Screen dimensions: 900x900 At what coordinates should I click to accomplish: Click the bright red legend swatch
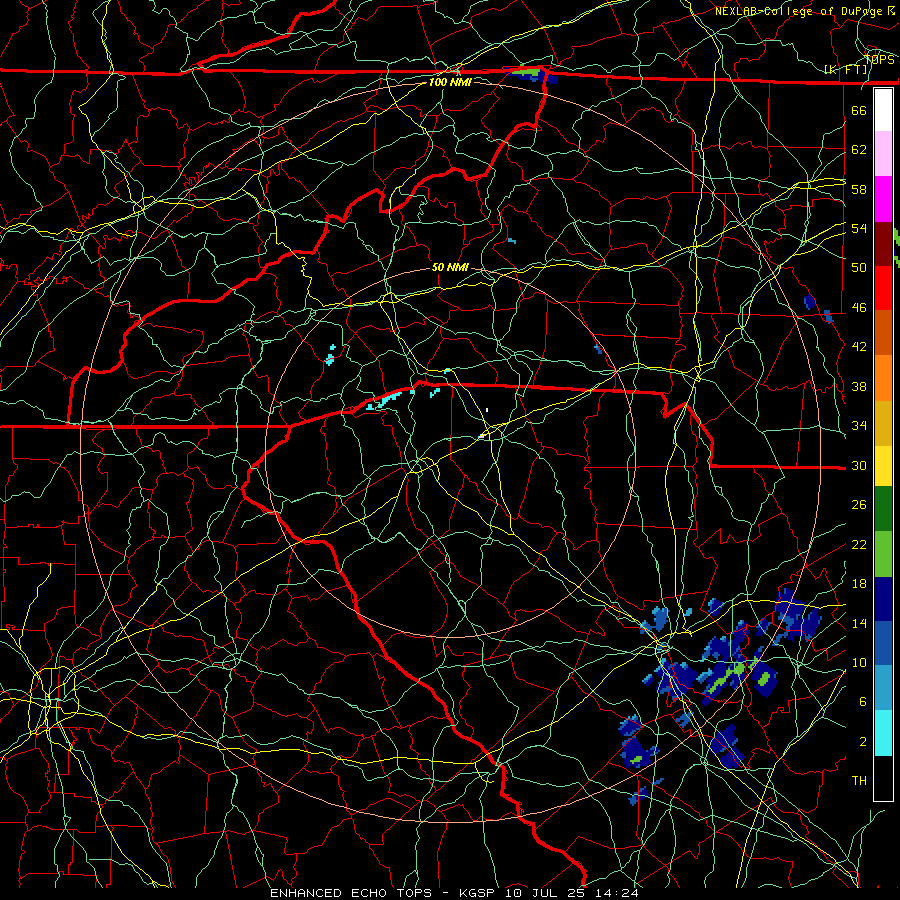click(x=883, y=288)
